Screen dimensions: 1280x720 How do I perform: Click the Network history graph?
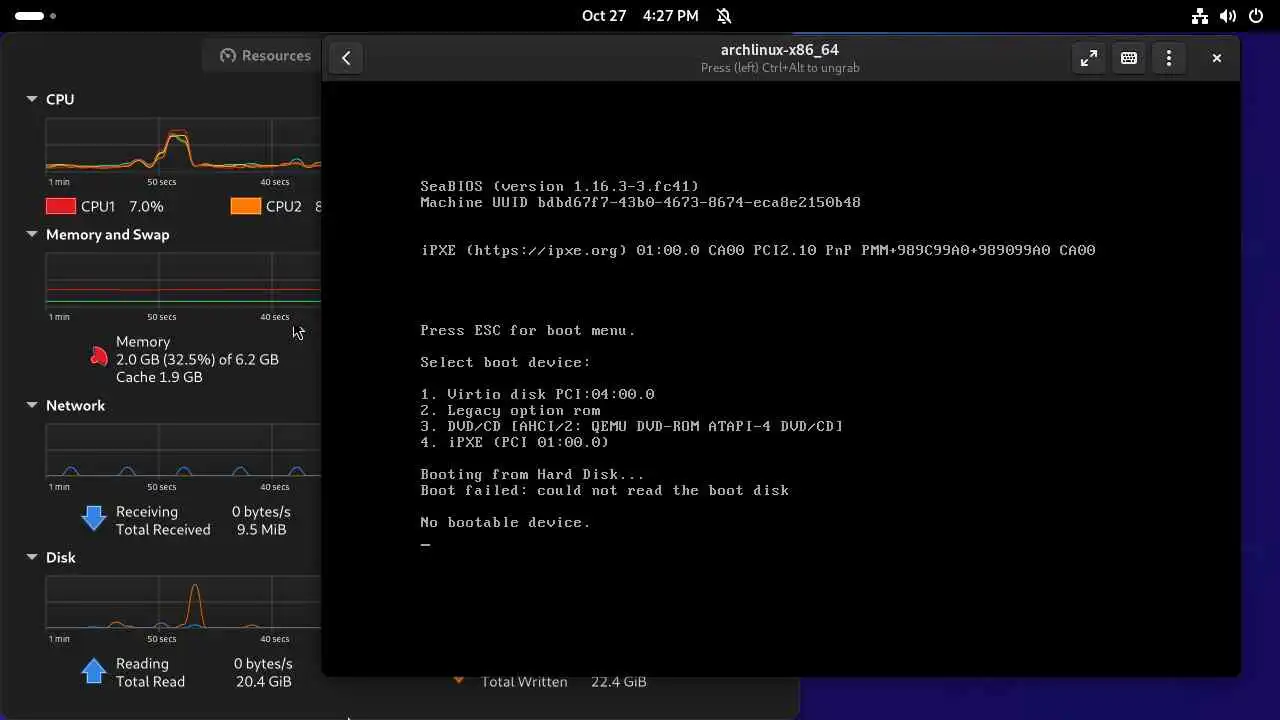(x=183, y=451)
